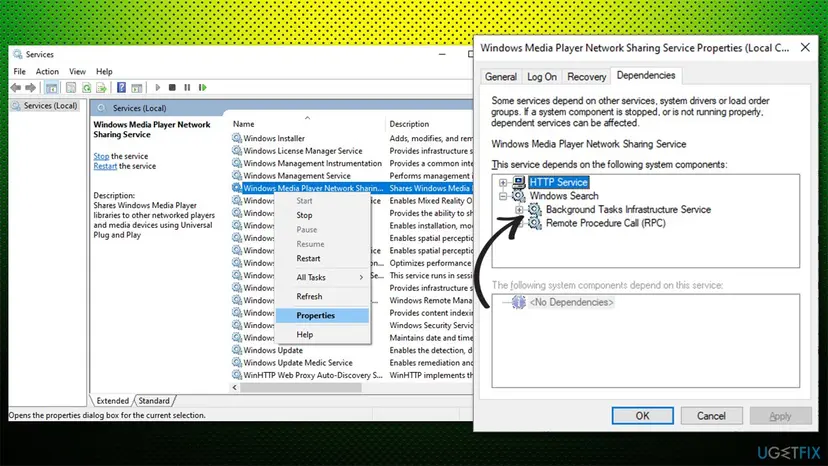Click the Restart Service toolbar icon
The height and width of the screenshot is (466, 828).
202,88
